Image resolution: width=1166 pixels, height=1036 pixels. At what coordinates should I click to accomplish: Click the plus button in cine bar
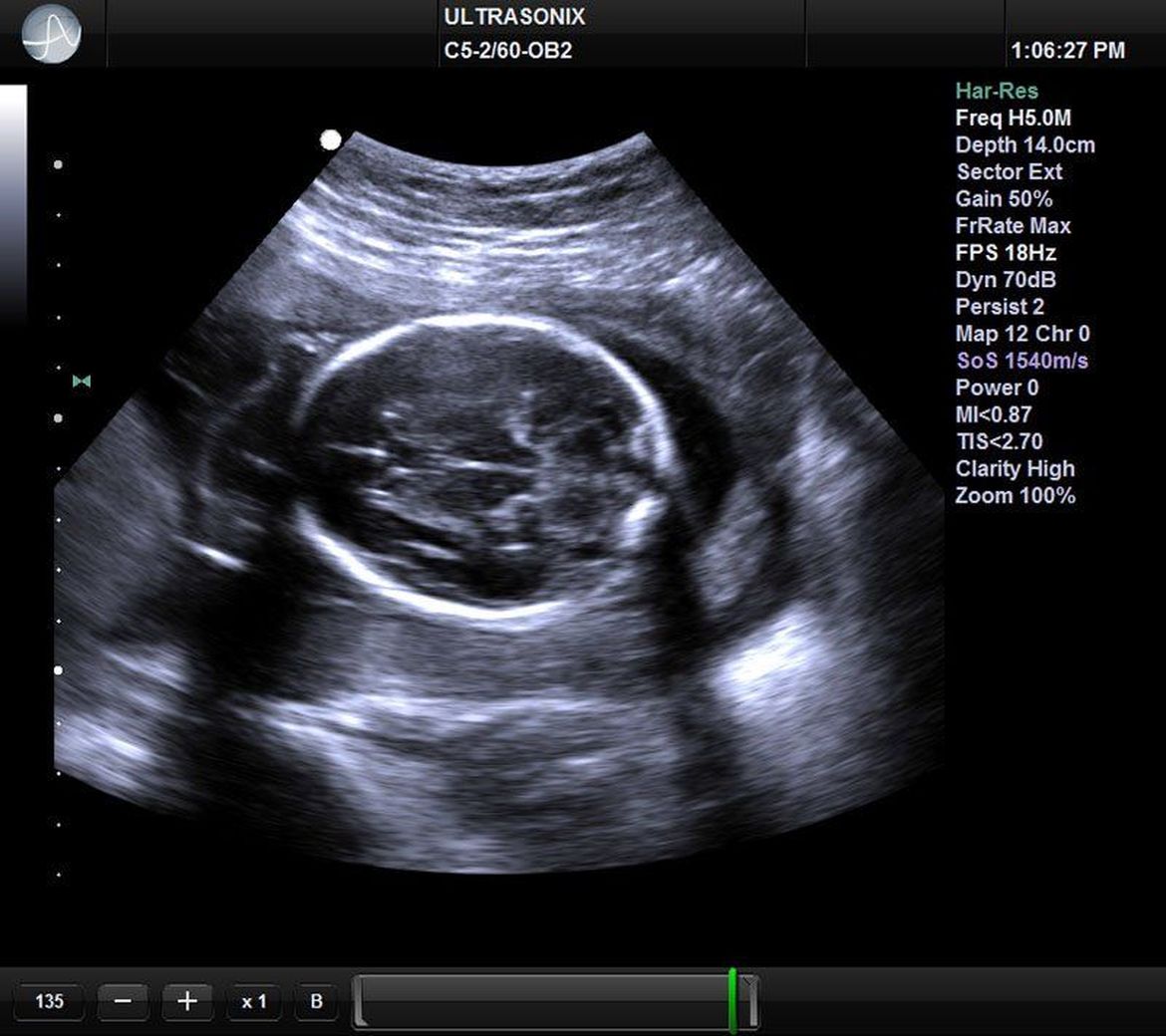click(x=187, y=1001)
